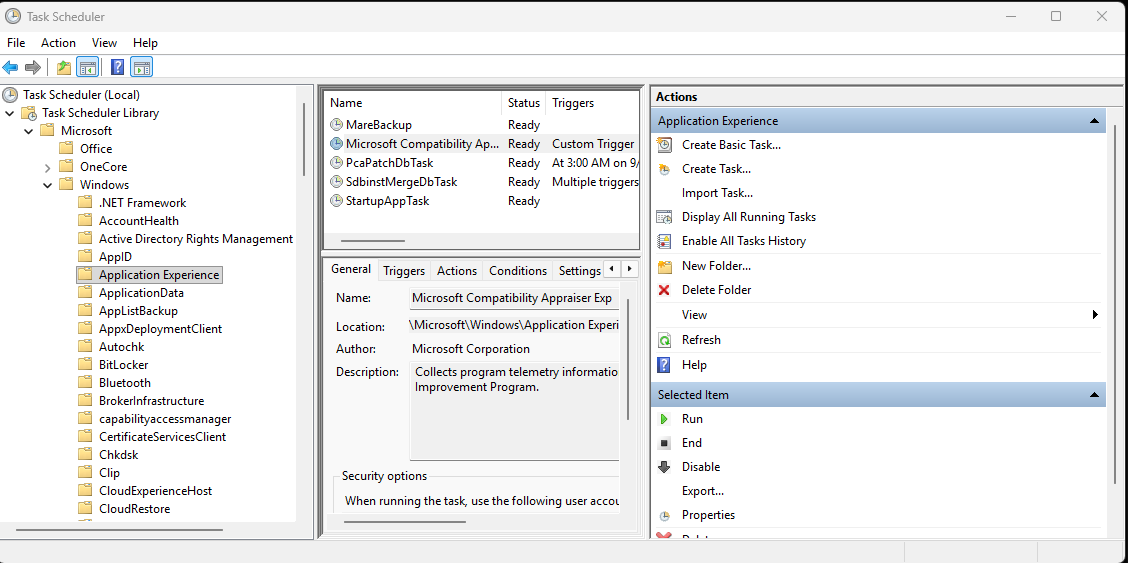Click the blue Help toolbar icon
Screen dimensions: 1128x563
pyautogui.click(x=118, y=68)
